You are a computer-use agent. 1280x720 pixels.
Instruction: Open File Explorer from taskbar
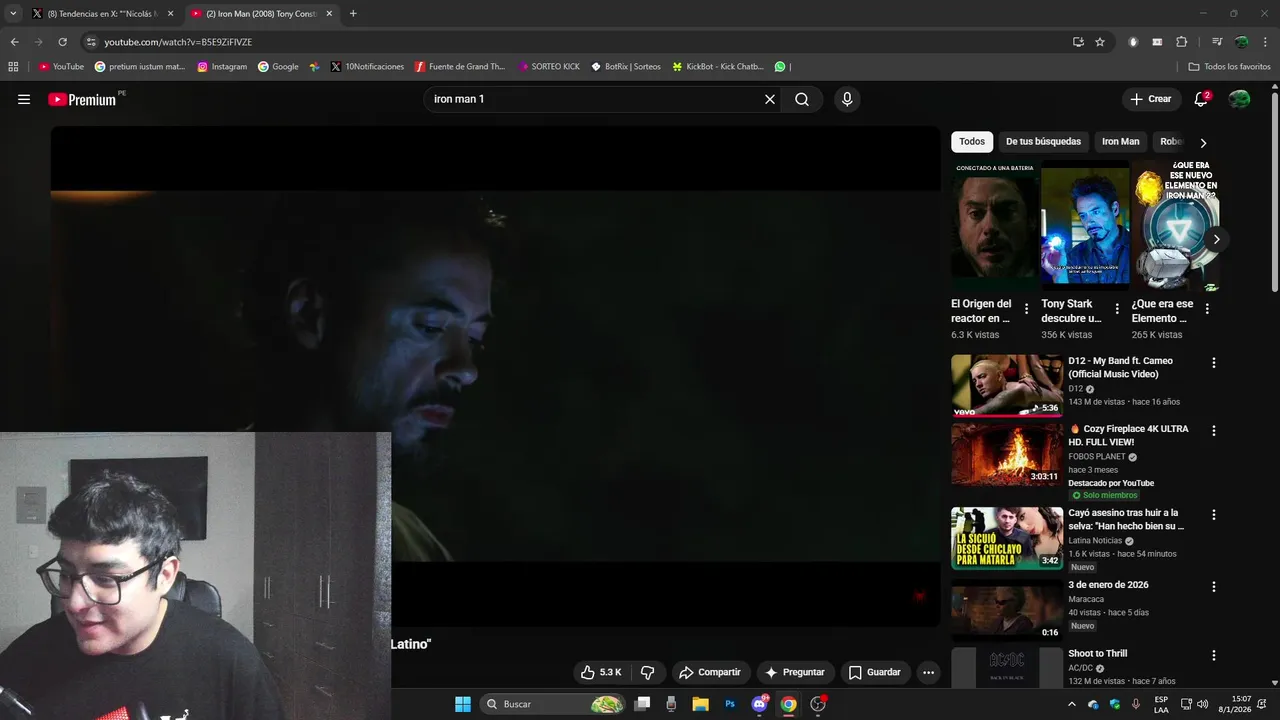click(700, 704)
